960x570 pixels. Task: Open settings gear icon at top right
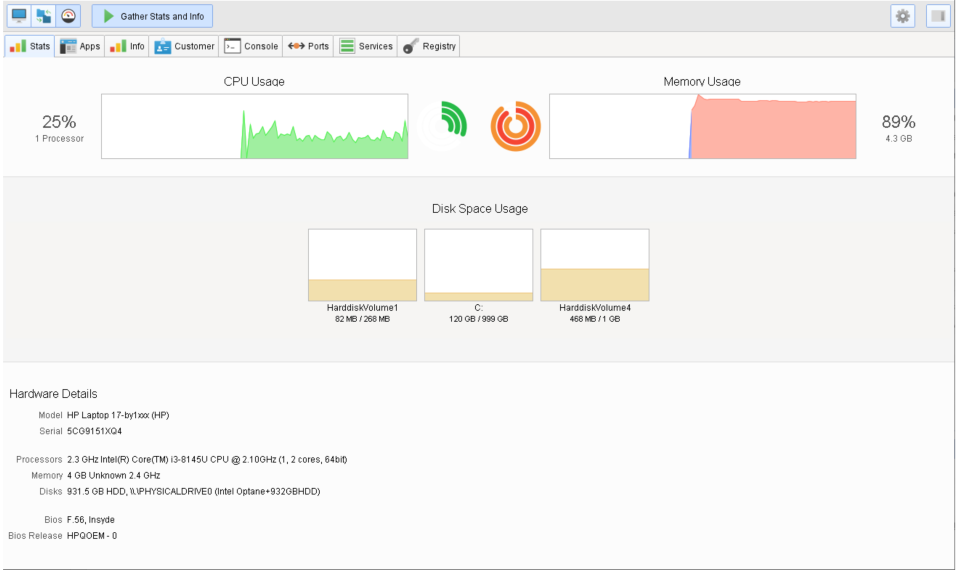point(902,17)
